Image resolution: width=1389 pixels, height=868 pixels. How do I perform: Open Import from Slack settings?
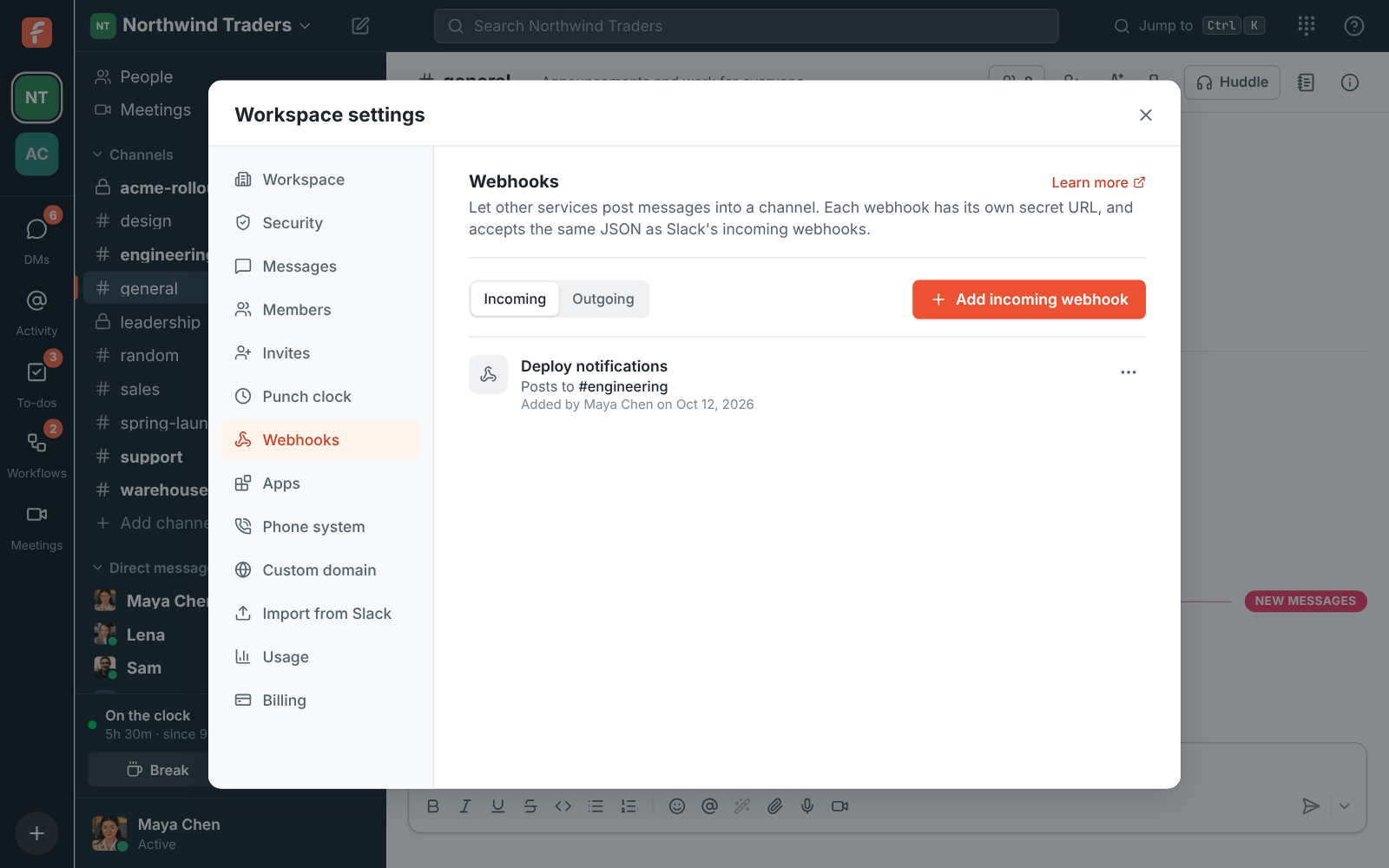pos(320,614)
